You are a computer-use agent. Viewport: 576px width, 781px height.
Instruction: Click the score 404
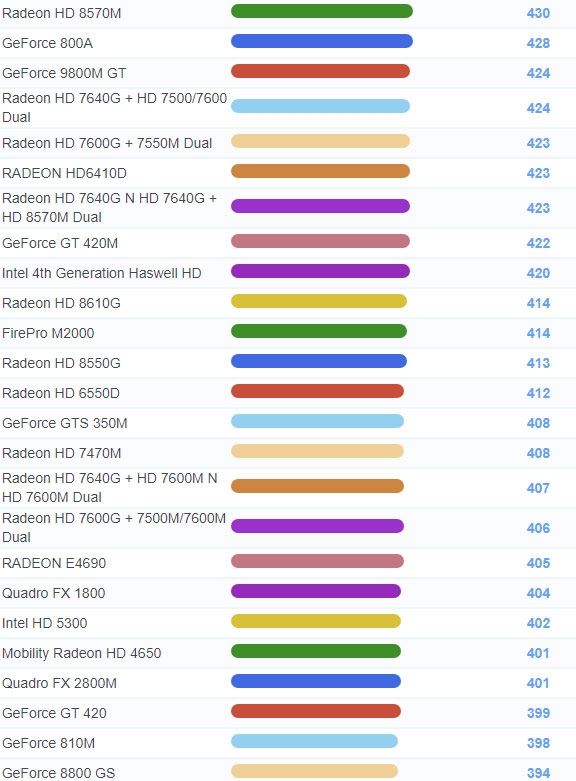pos(538,593)
